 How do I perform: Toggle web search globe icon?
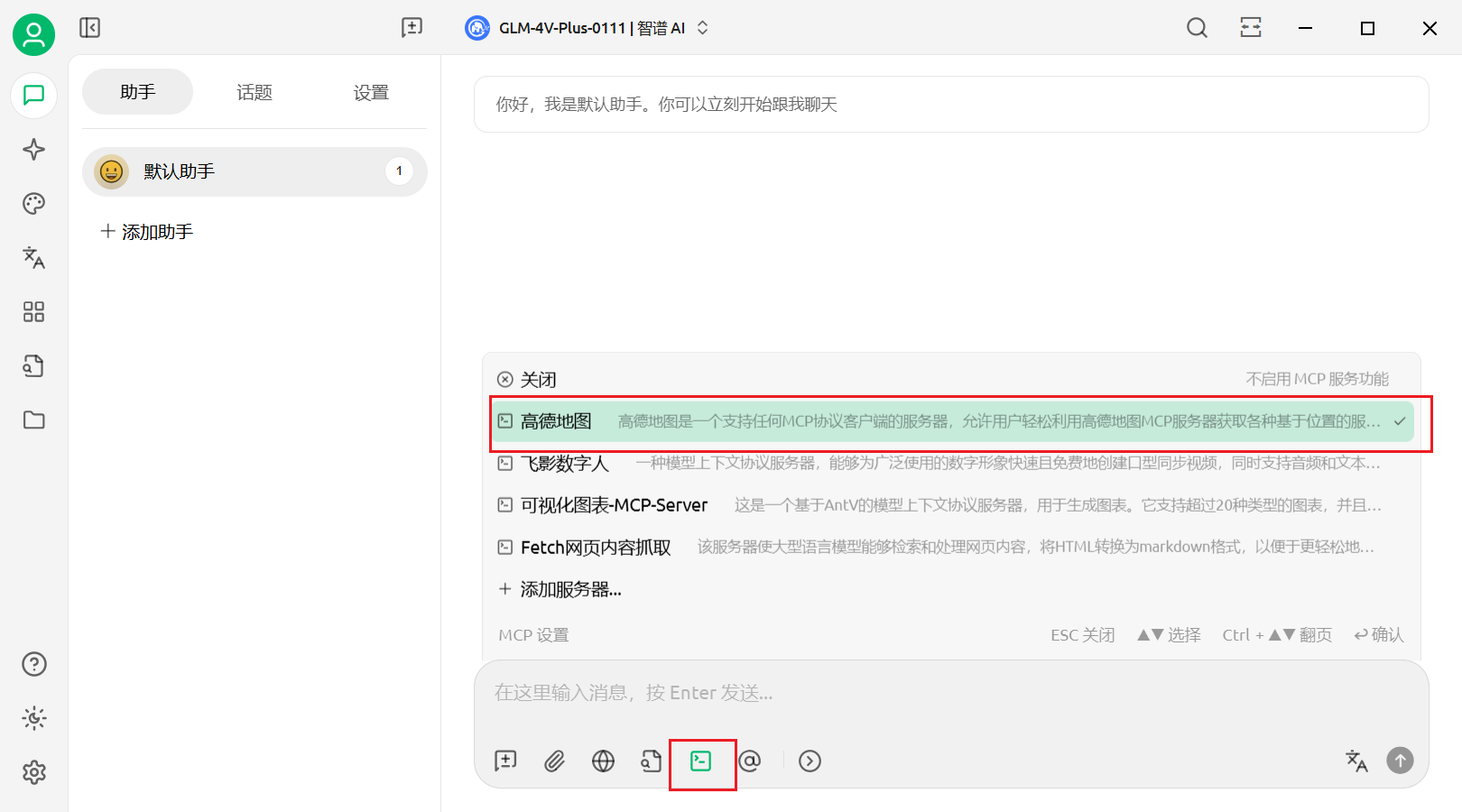(604, 761)
